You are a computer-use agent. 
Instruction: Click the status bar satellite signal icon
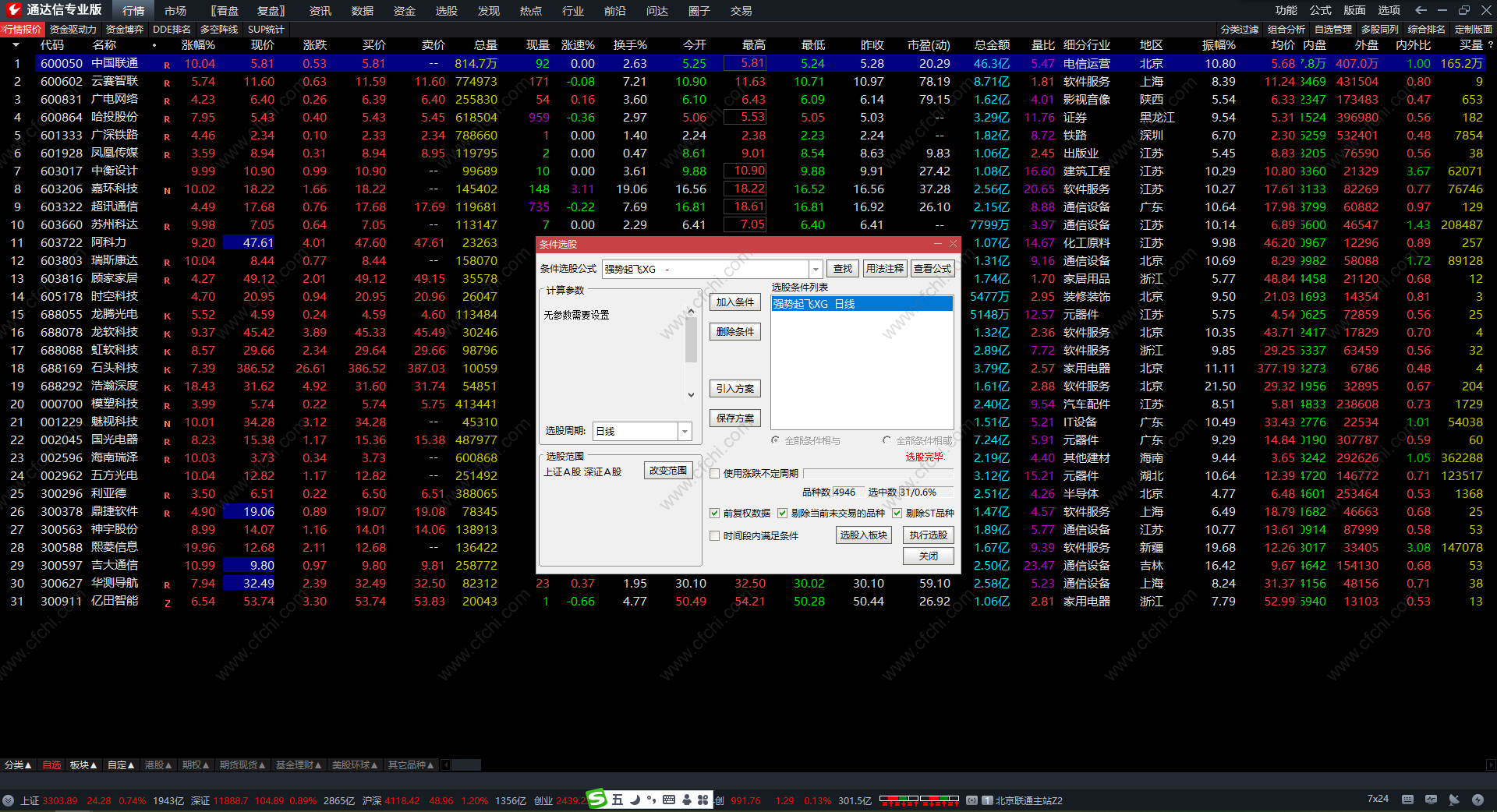tap(1454, 800)
